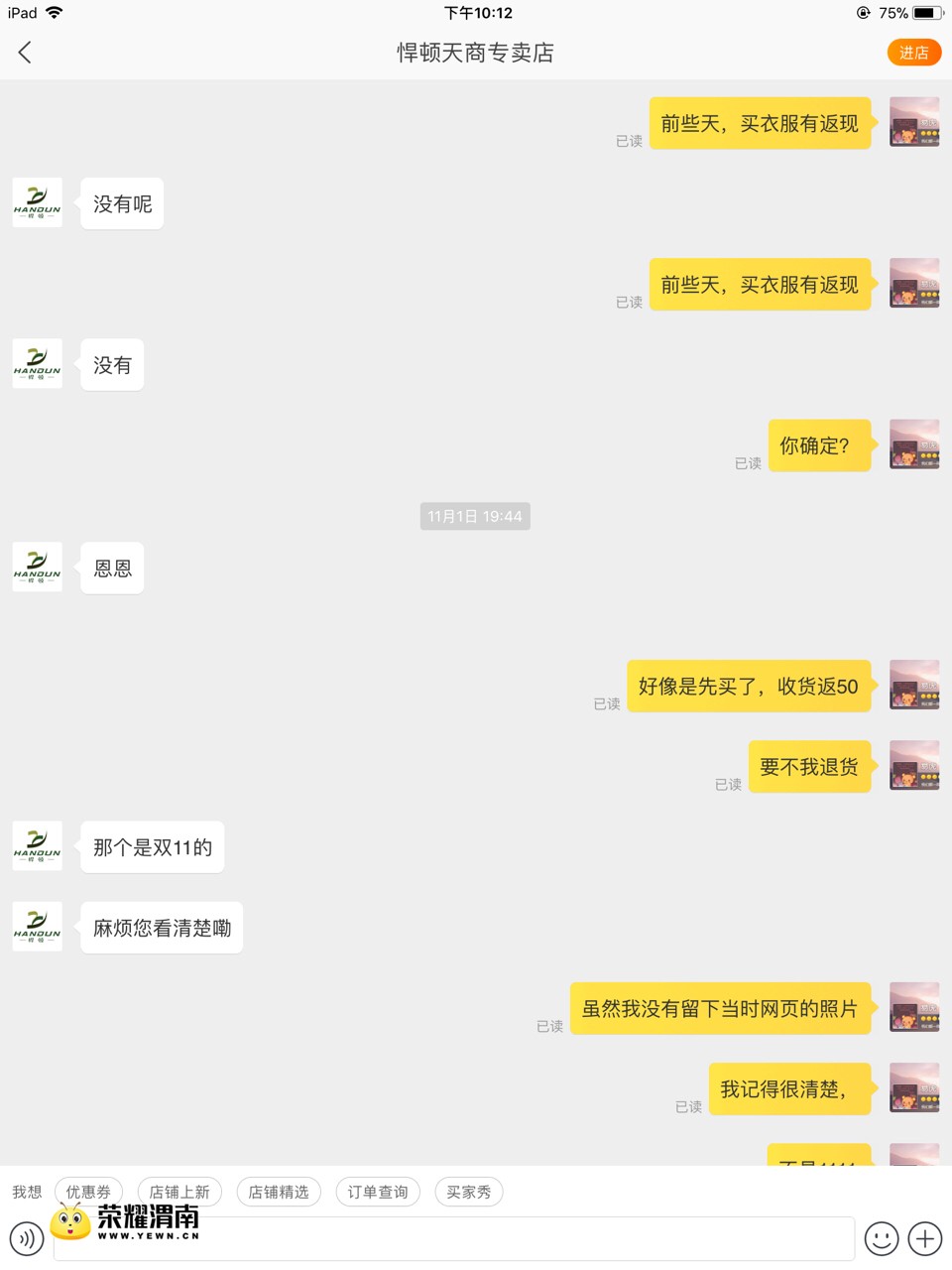The width and height of the screenshot is (952, 1270).
Task: Open my avatar beside 要不我退货
Action: tap(914, 765)
